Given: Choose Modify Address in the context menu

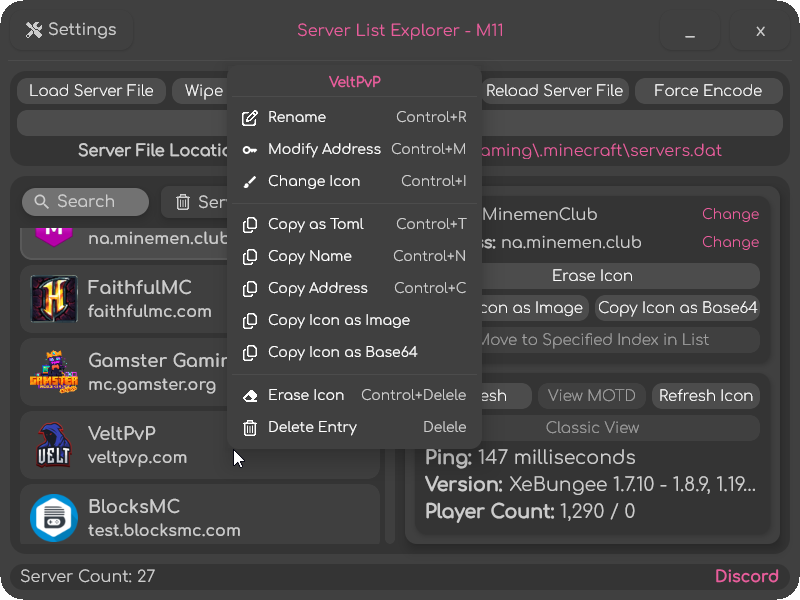Looking at the screenshot, I should [354, 149].
